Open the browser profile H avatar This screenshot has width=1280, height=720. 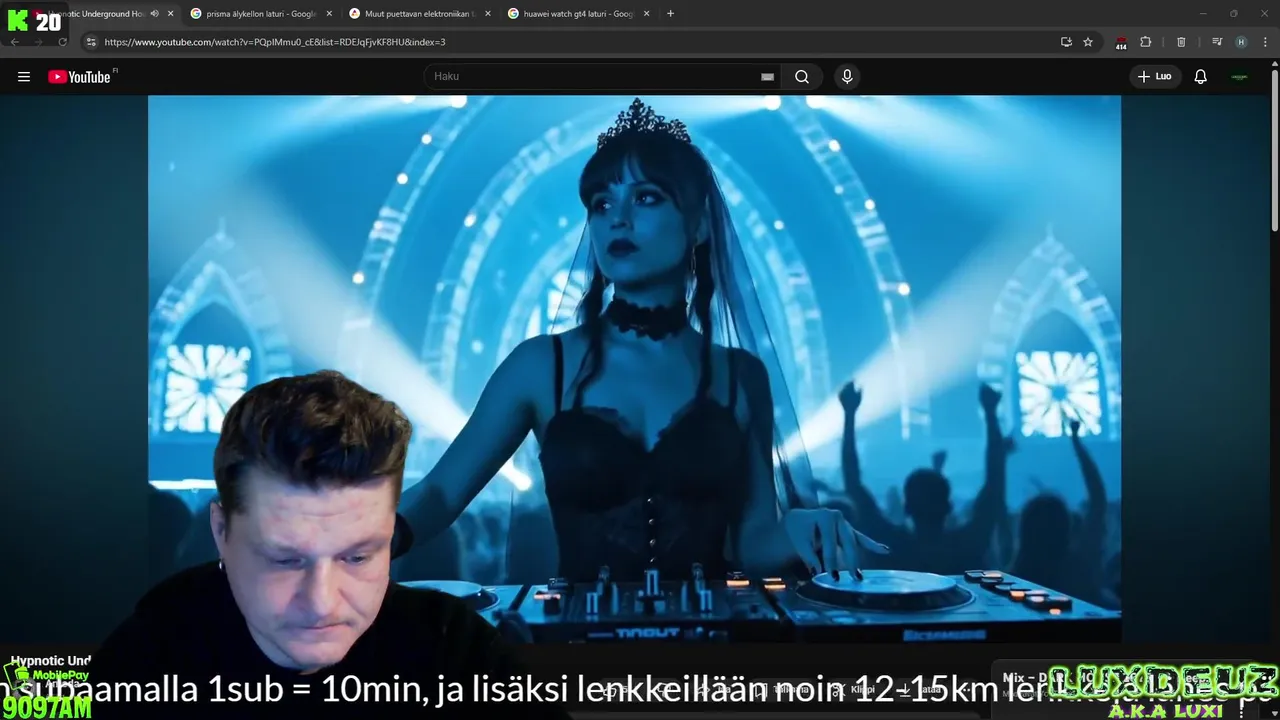pos(1241,42)
